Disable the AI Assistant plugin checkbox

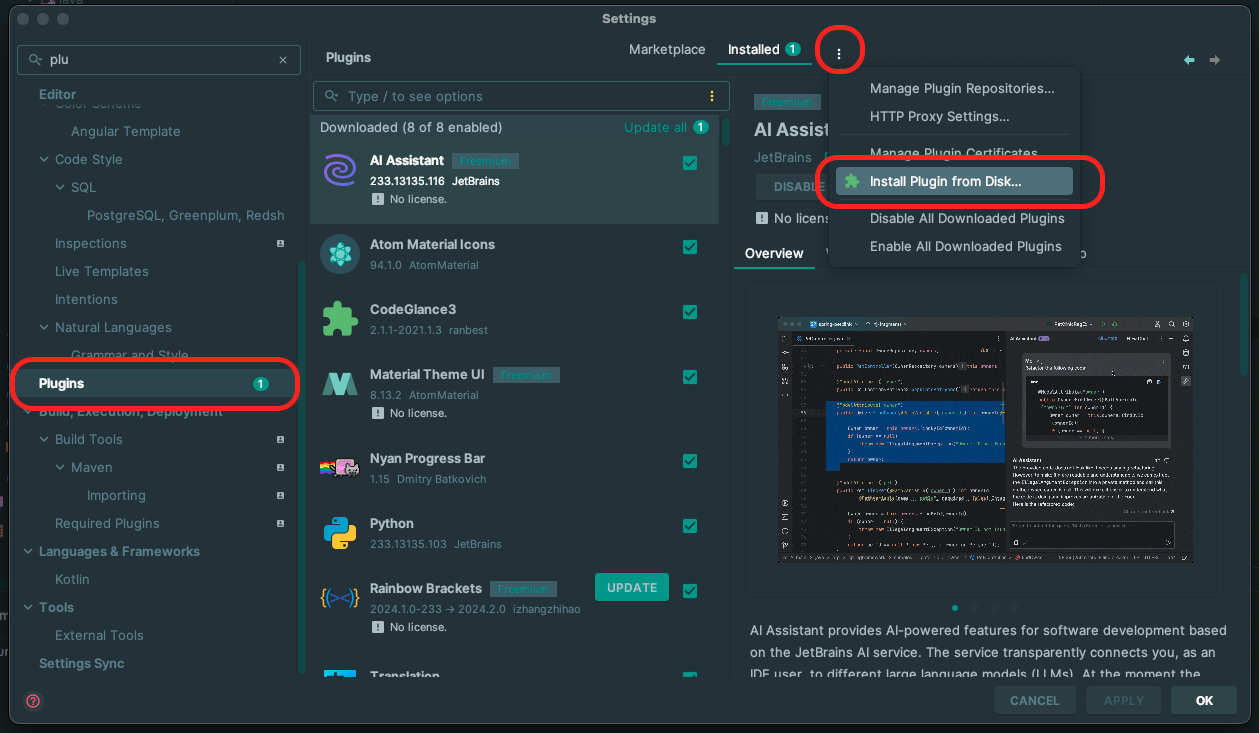pyautogui.click(x=690, y=163)
